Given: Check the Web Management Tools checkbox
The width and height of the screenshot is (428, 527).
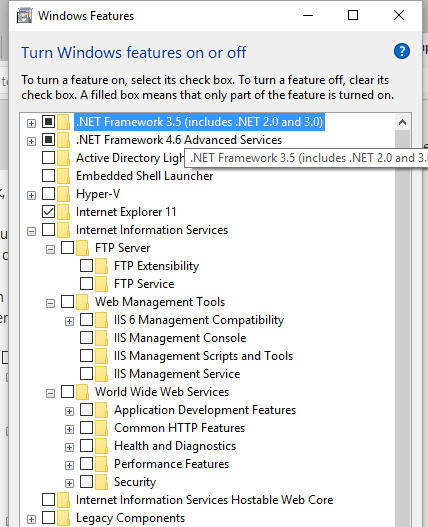Looking at the screenshot, I should point(68,301).
